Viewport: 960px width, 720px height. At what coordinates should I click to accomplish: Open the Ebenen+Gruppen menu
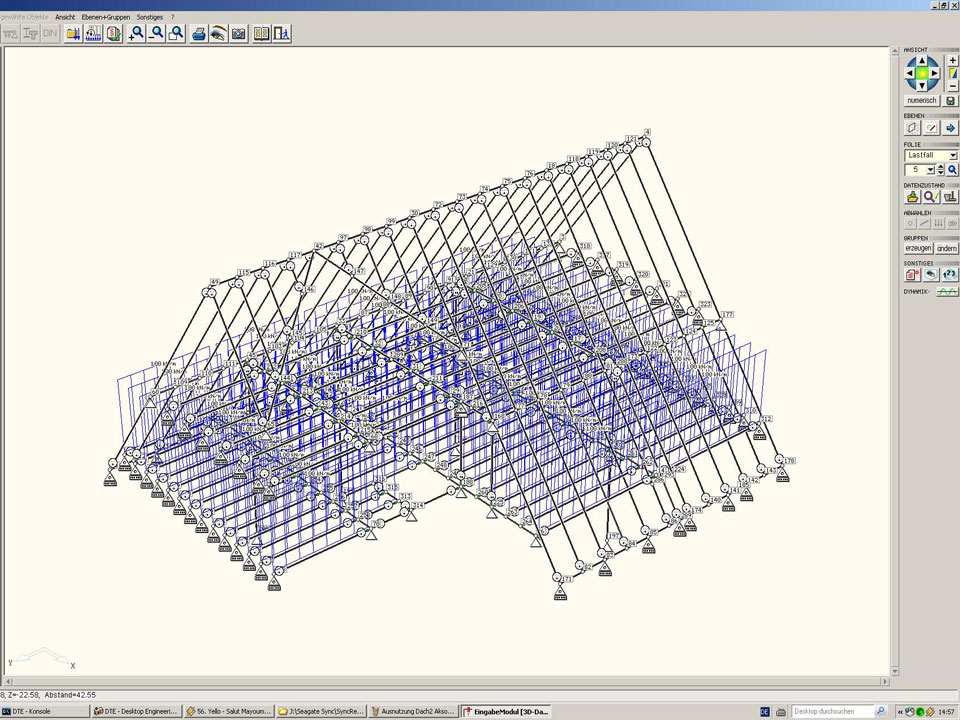pos(106,17)
